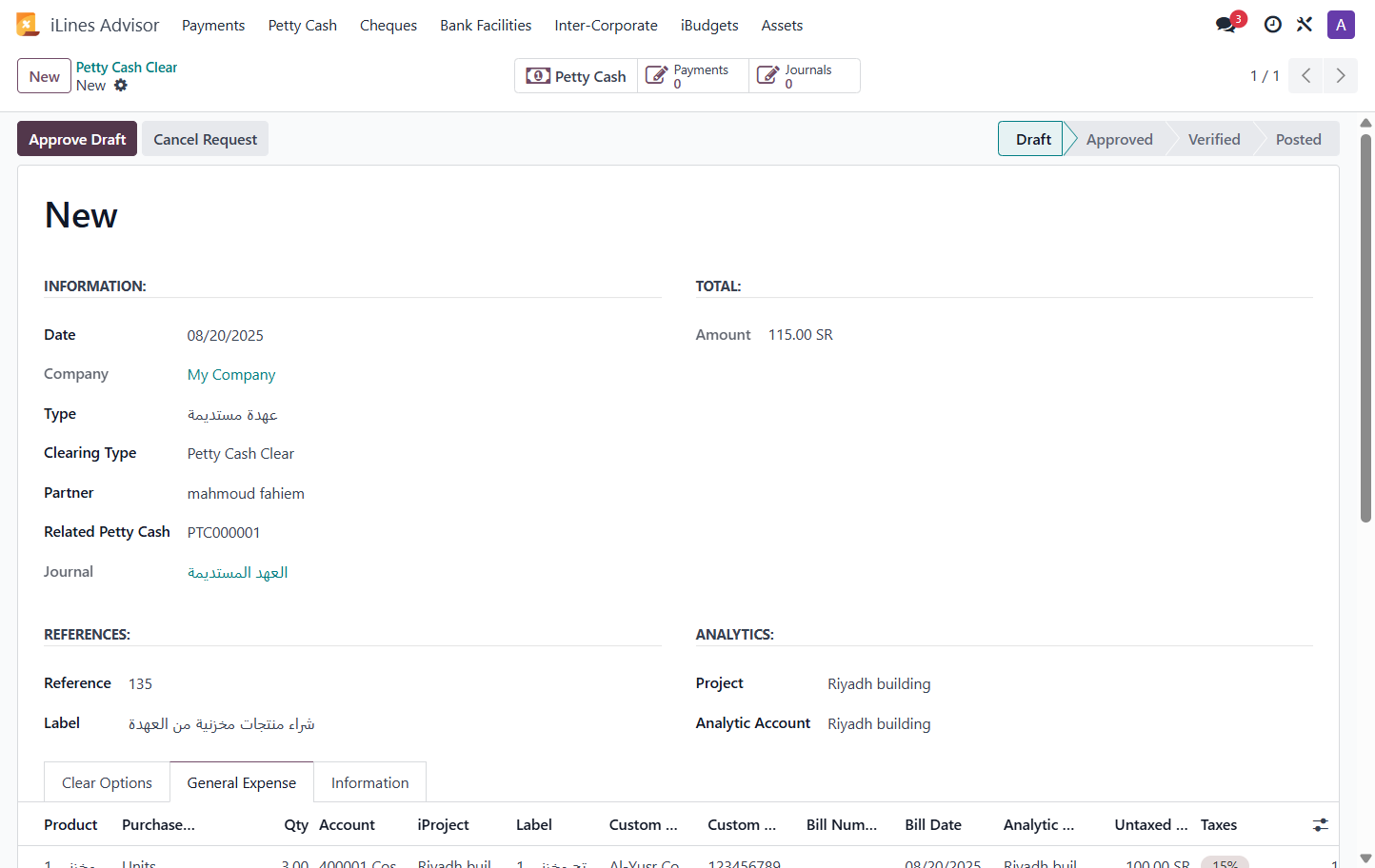Click the gear actions icon beside New

[121, 86]
